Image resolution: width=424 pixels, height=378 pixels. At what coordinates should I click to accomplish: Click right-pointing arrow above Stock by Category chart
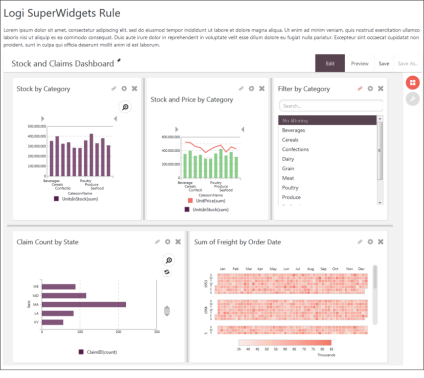43,119
